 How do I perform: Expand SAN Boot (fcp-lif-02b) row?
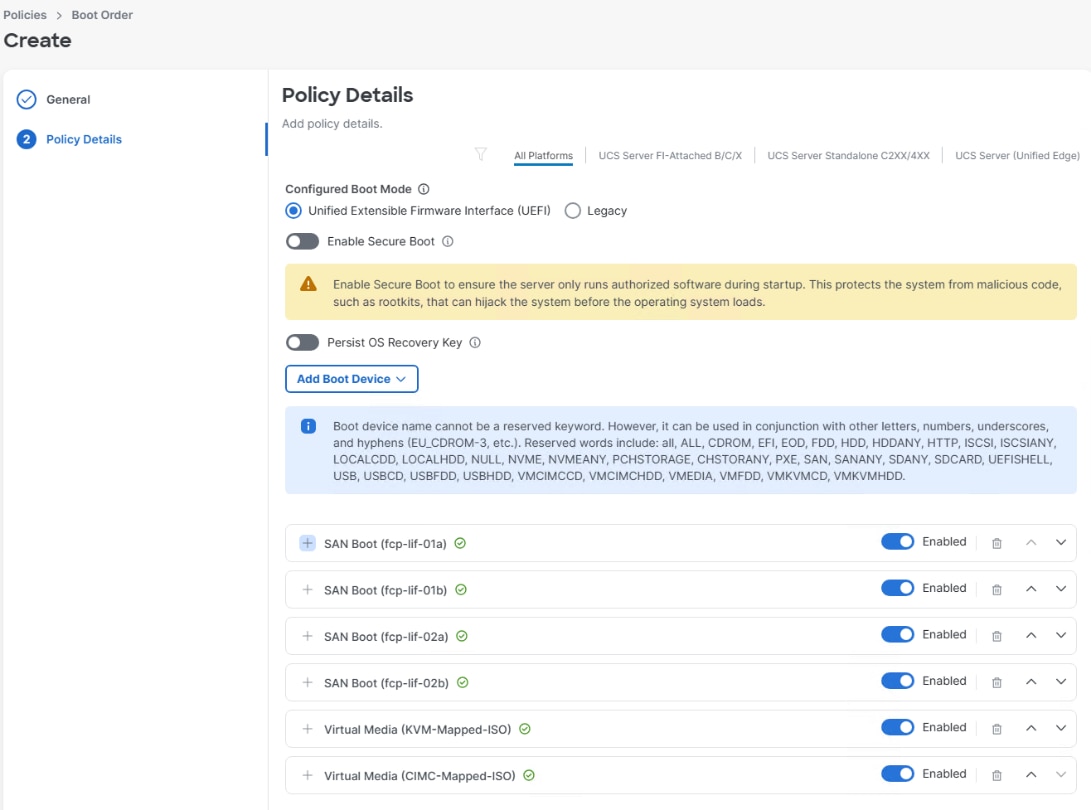tap(308, 683)
